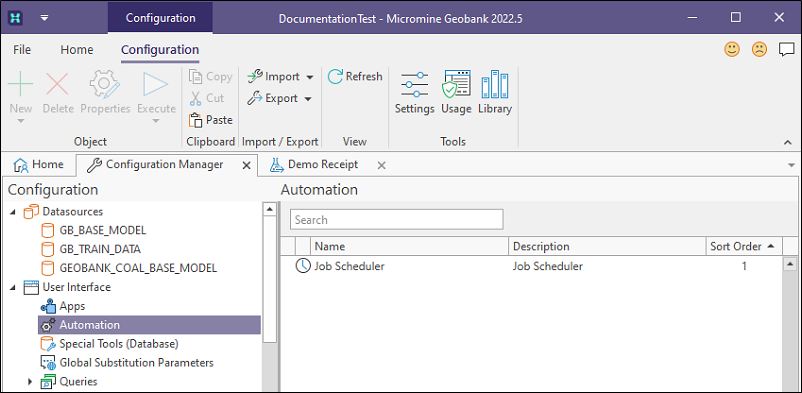
Task: Click the Cut scissors button
Action: [207, 98]
